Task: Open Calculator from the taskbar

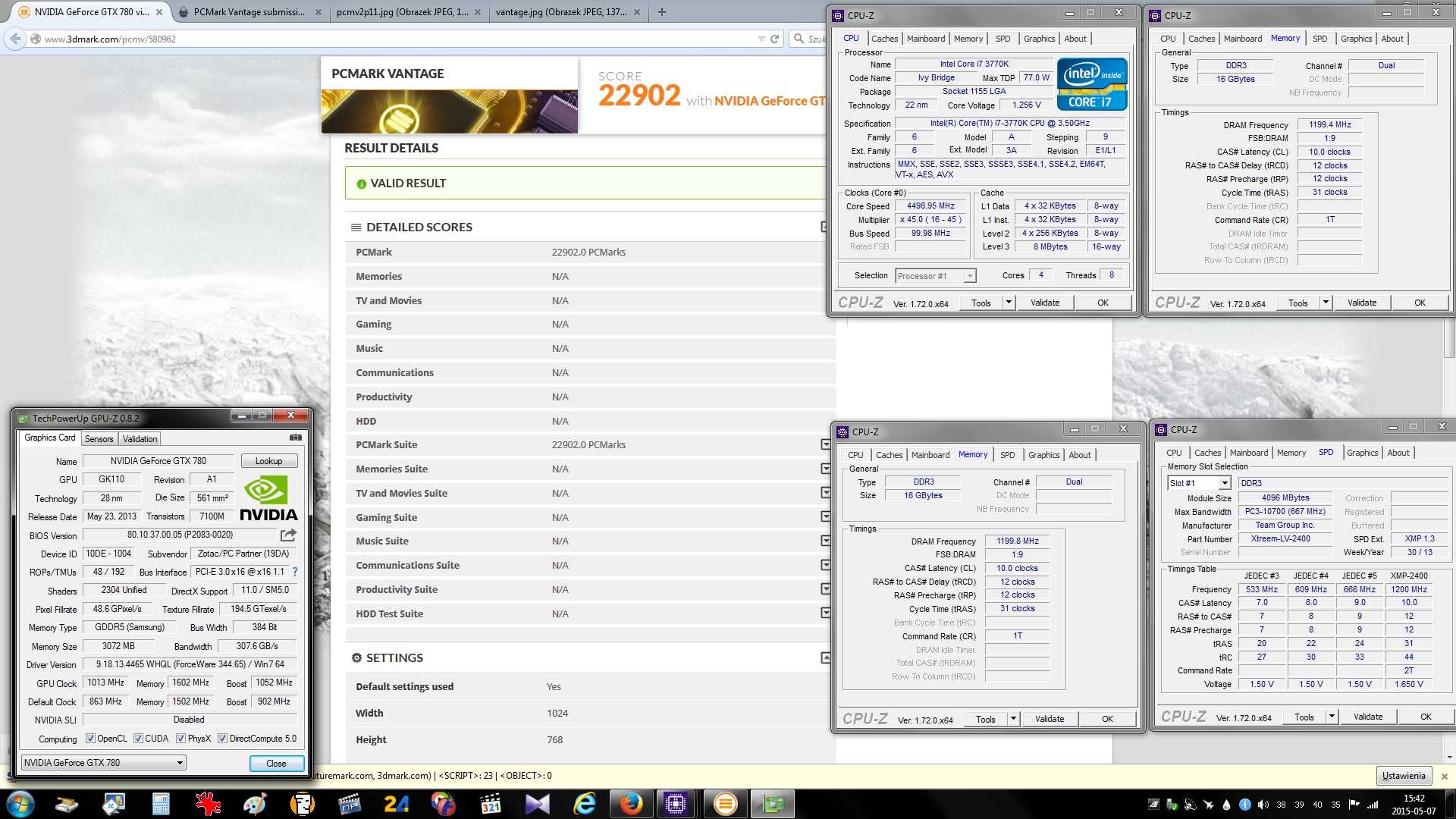Action: coord(160,804)
